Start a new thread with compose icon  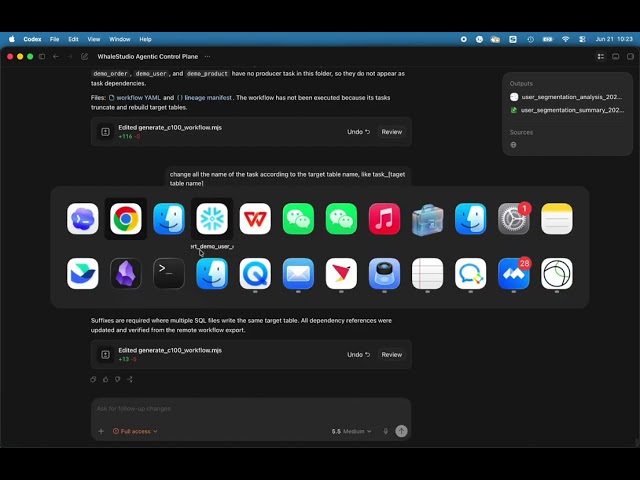[84, 56]
